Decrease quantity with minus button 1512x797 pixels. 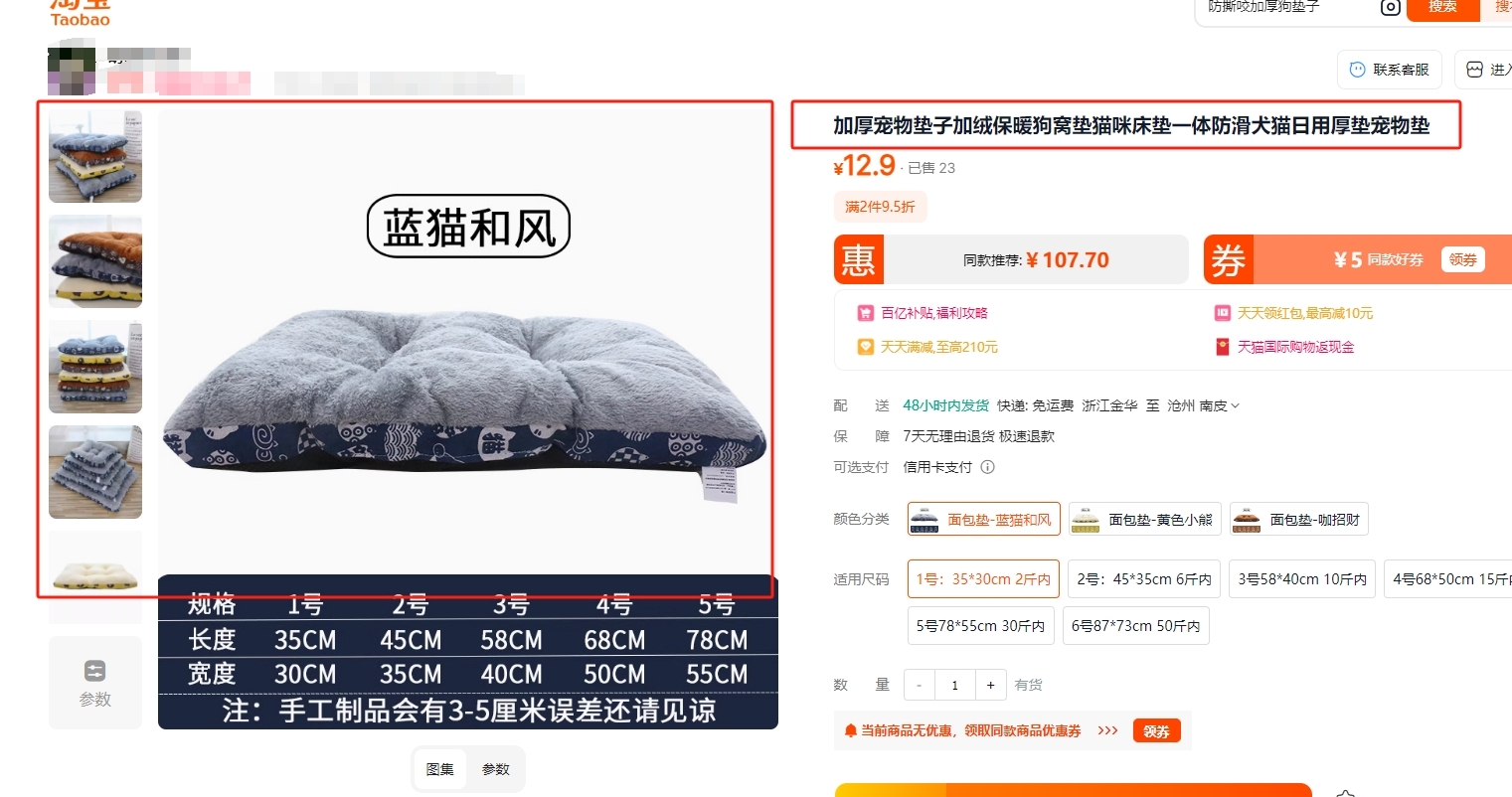click(919, 685)
